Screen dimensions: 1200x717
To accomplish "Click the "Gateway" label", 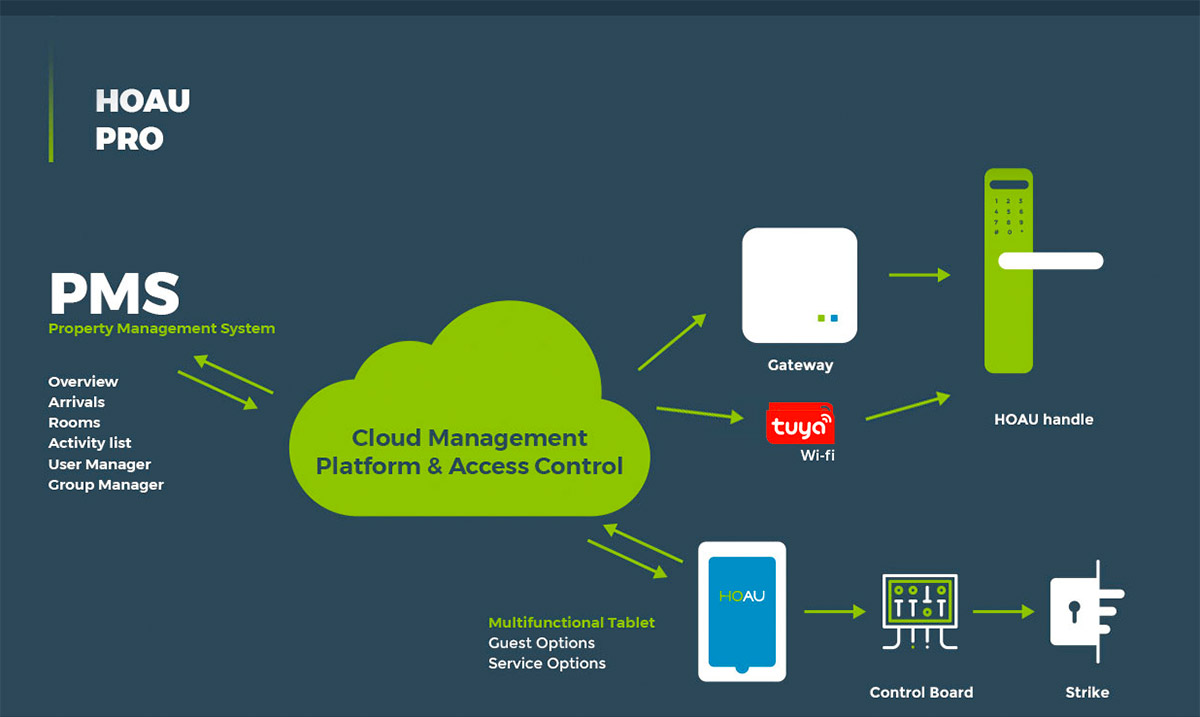I will (800, 365).
